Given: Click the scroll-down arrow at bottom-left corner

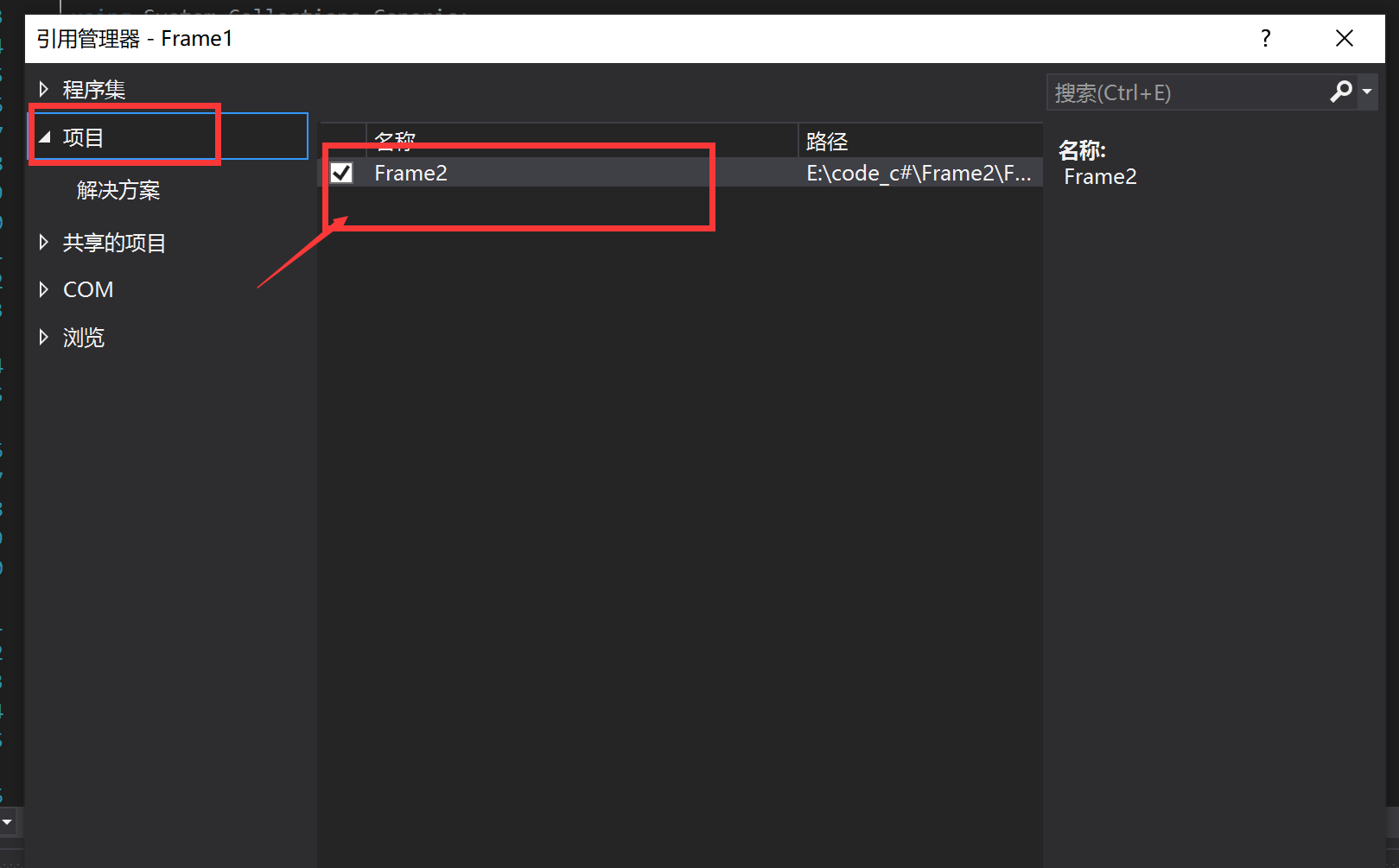Looking at the screenshot, I should pyautogui.click(x=9, y=822).
